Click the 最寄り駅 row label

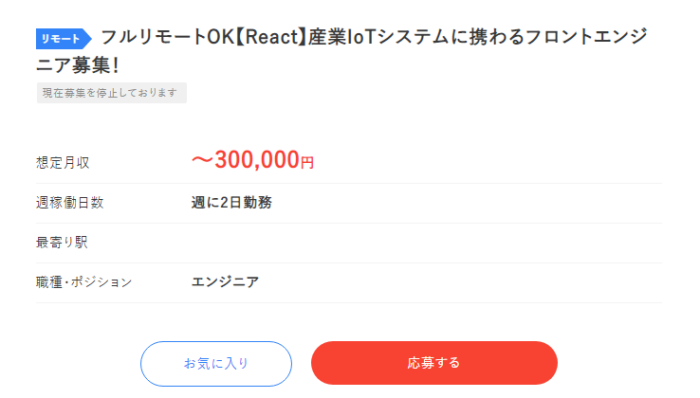click(62, 242)
